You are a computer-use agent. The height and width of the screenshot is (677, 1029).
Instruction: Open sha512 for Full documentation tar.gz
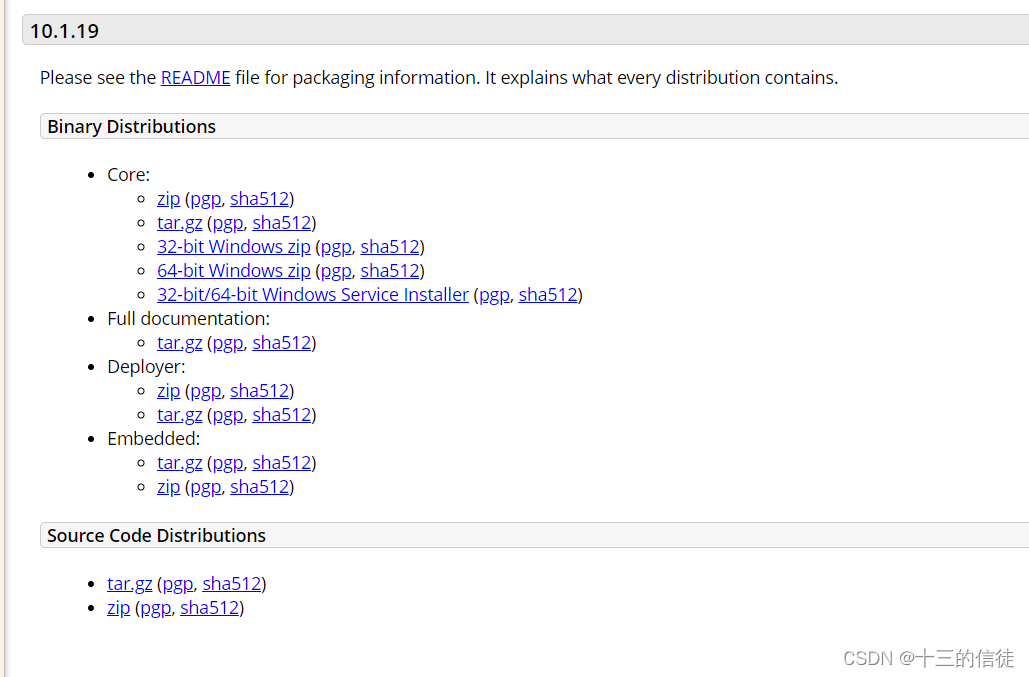click(x=282, y=343)
